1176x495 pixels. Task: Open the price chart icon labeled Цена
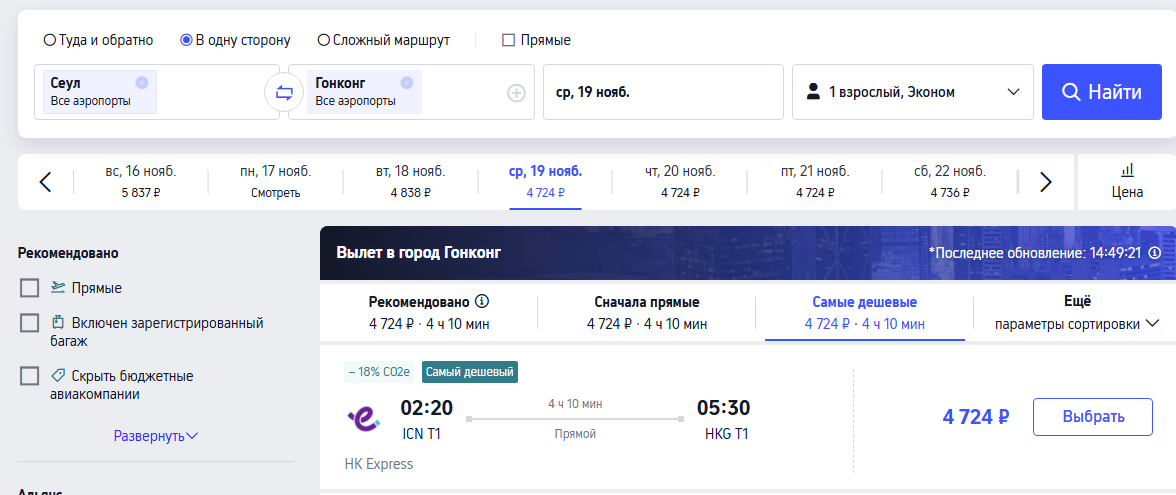pos(1127,182)
